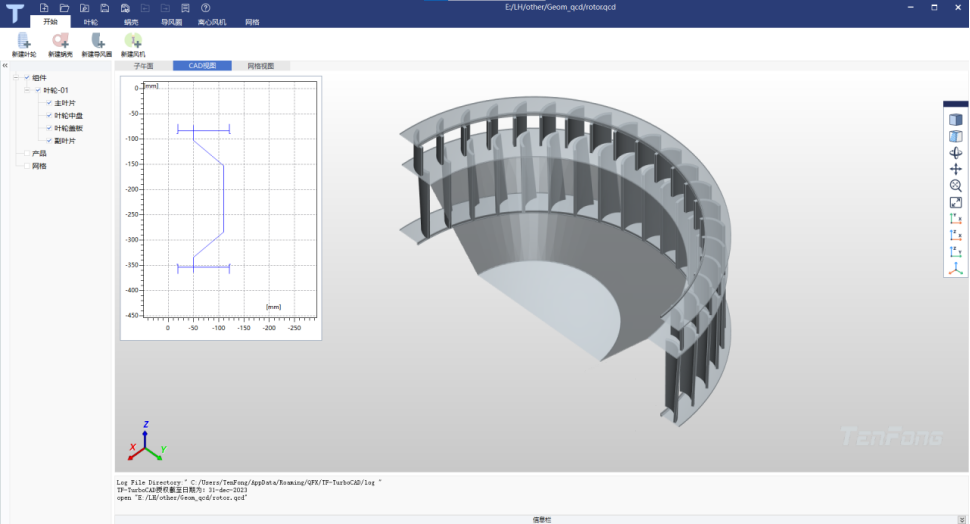The width and height of the screenshot is (970, 524).
Task: Collapse the 叶轮-01 tree node
Action: 27,90
